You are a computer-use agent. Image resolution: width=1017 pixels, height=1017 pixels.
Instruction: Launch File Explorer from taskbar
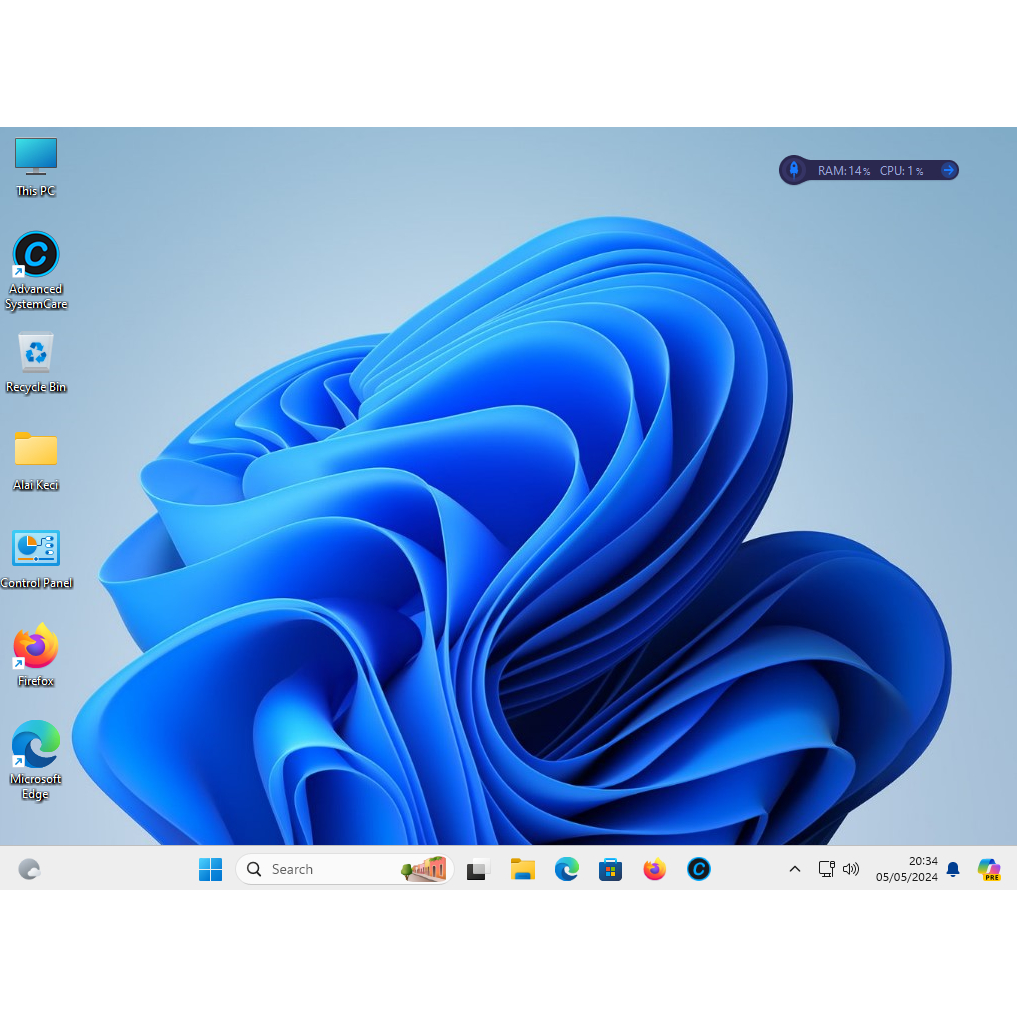coord(523,870)
